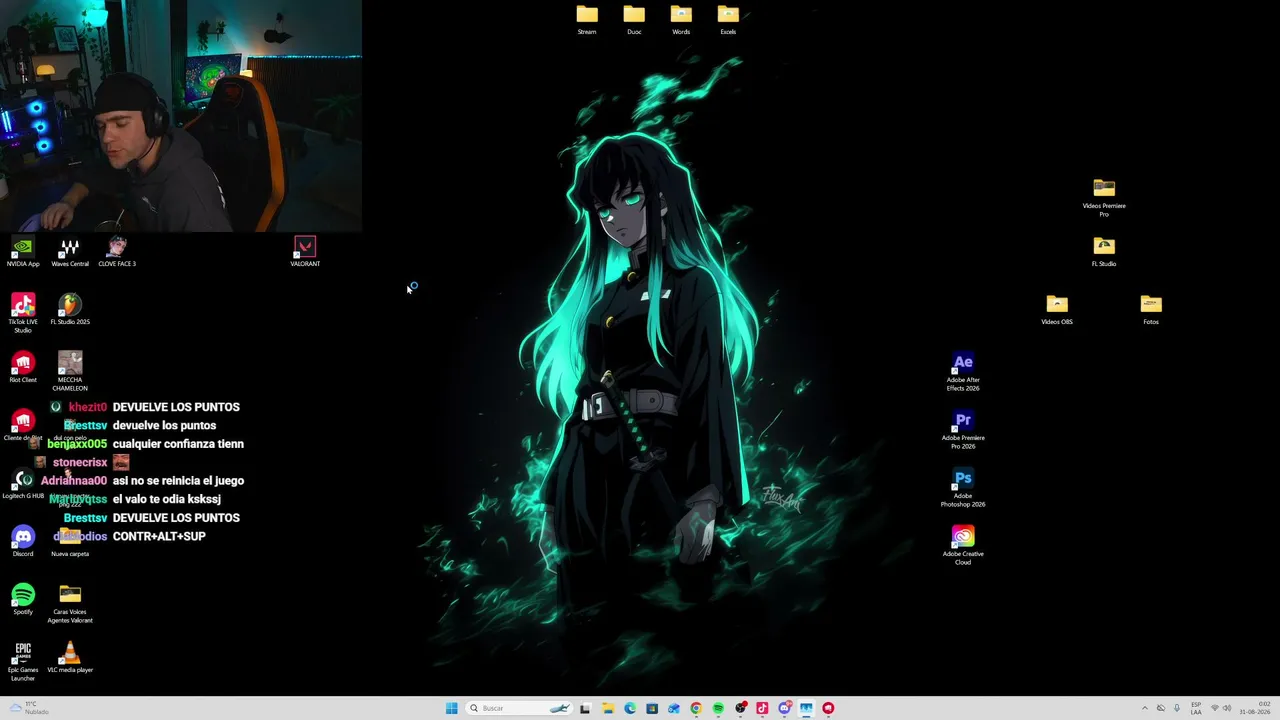Click the Buscar taskbar search box
Viewport: 1280px width, 720px height.
(x=520, y=708)
